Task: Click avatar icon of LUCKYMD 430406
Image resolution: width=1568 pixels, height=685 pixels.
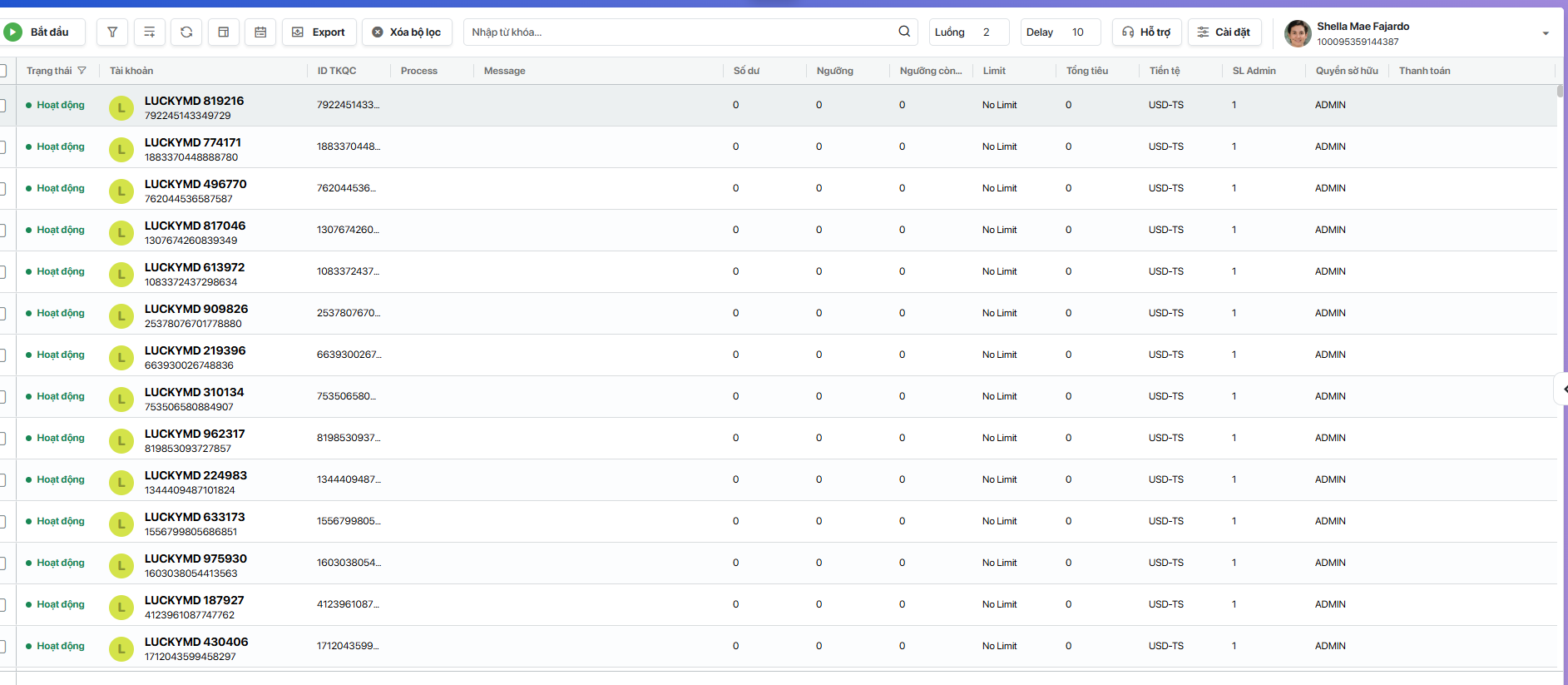Action: [121, 648]
